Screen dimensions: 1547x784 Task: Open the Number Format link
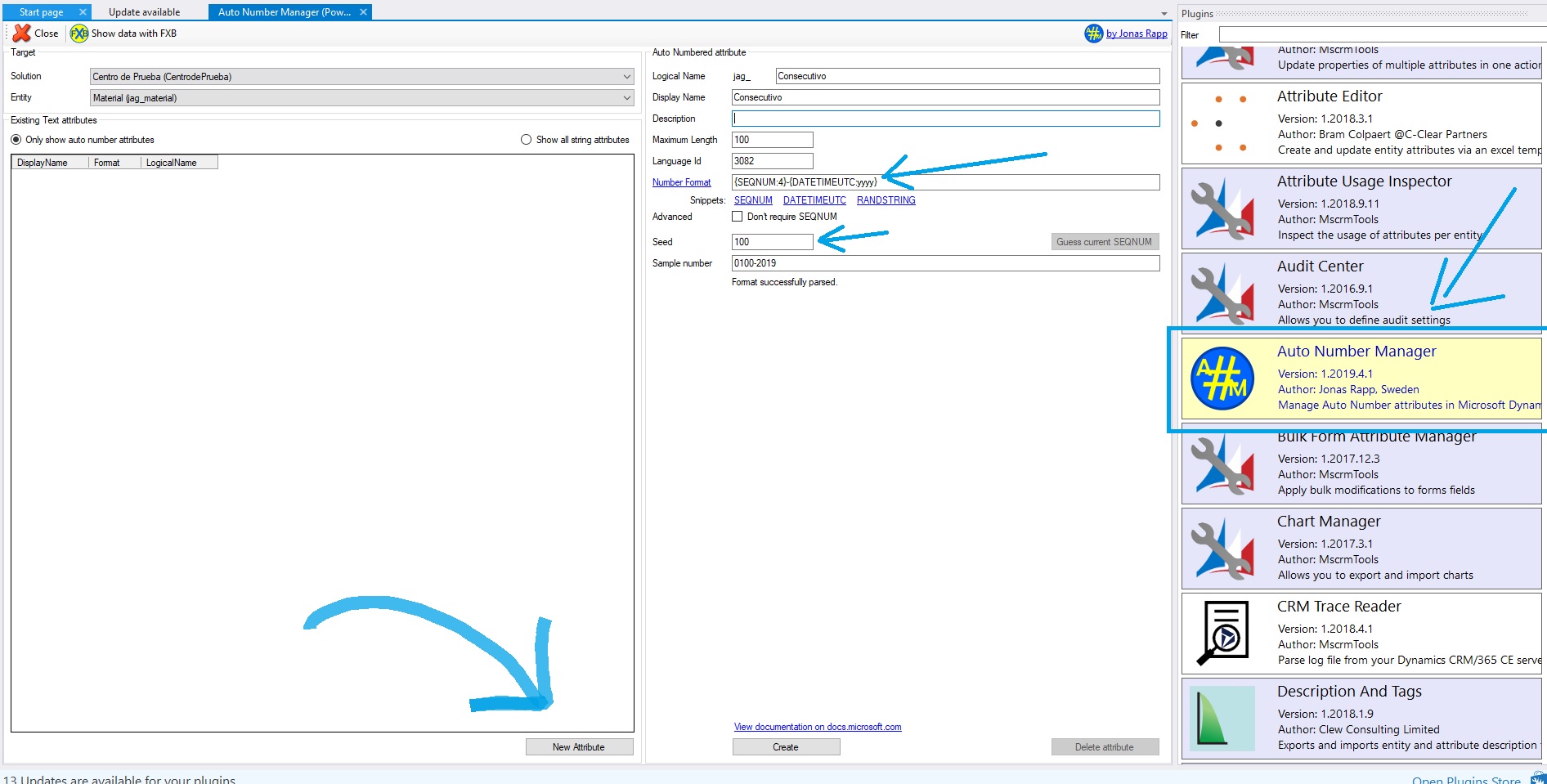pos(682,182)
